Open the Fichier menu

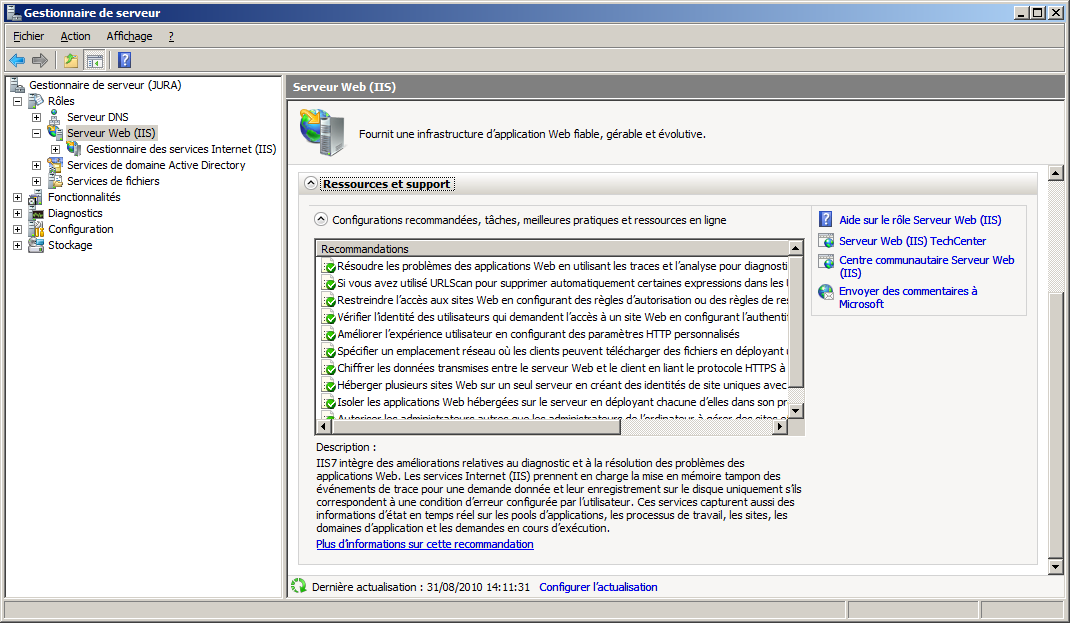coord(29,36)
